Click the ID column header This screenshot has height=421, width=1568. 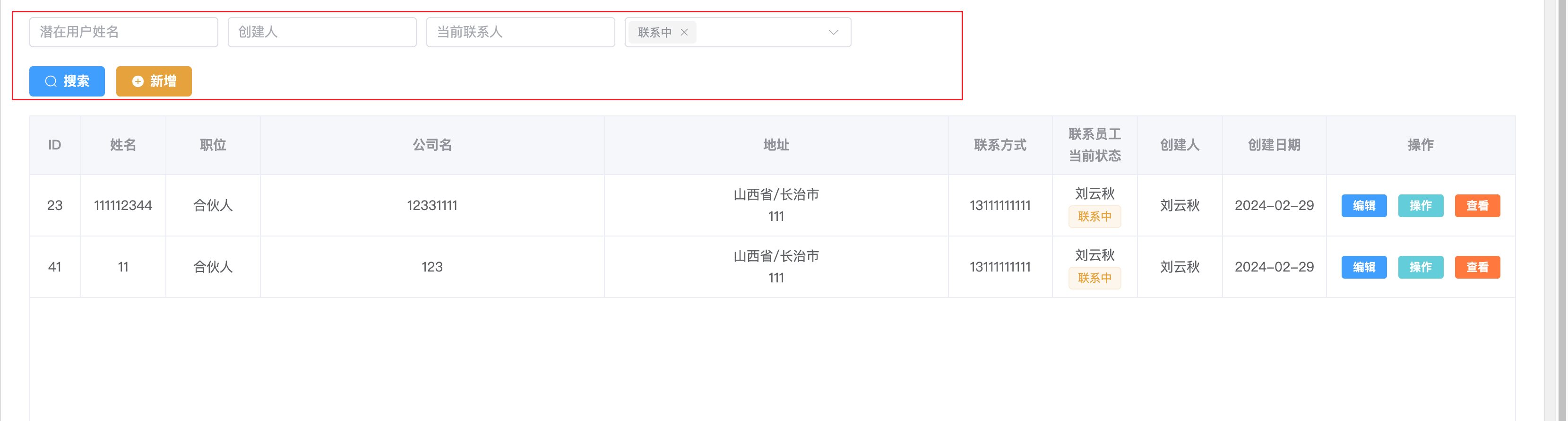pos(55,145)
